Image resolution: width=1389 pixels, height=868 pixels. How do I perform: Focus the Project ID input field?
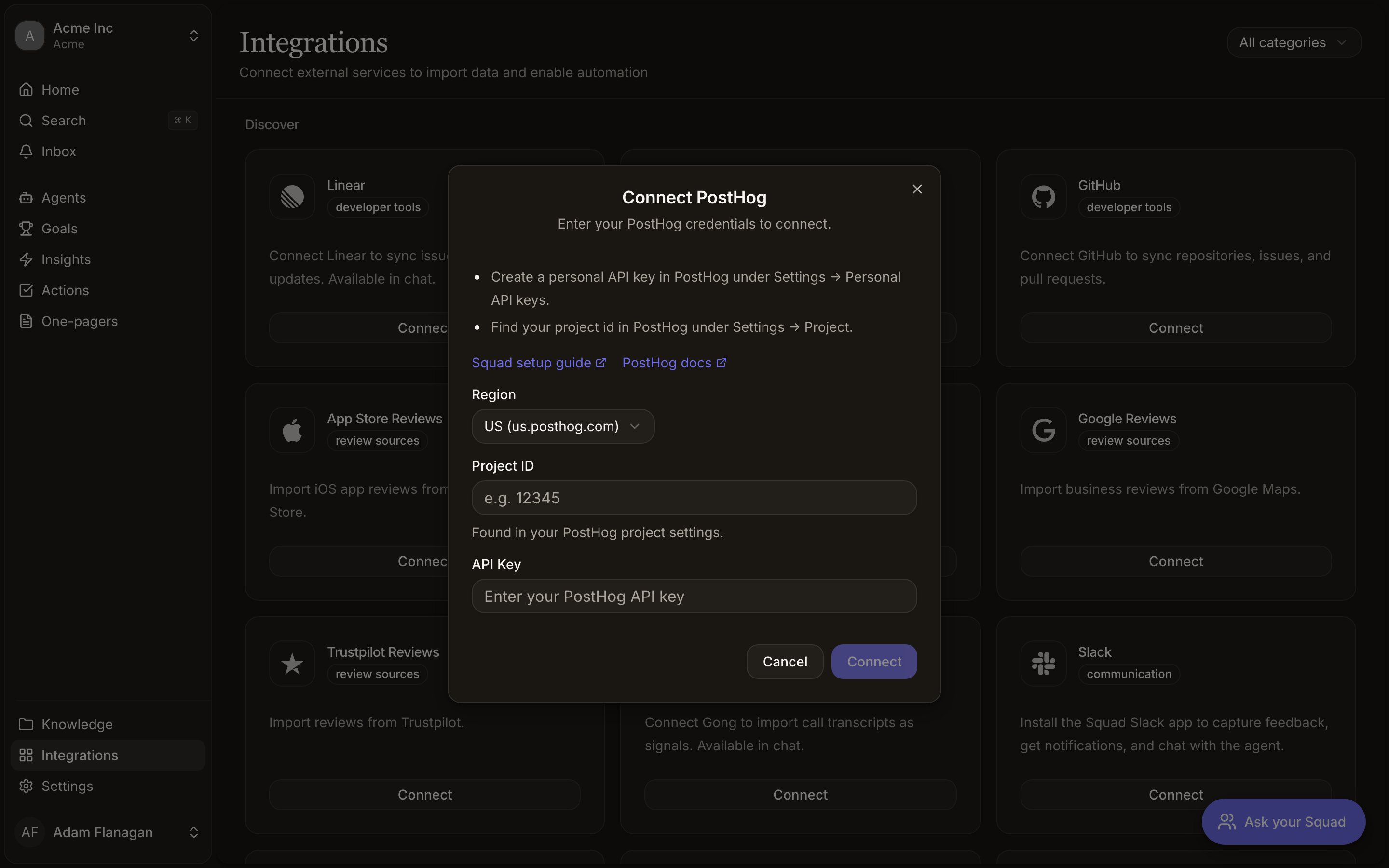point(694,498)
